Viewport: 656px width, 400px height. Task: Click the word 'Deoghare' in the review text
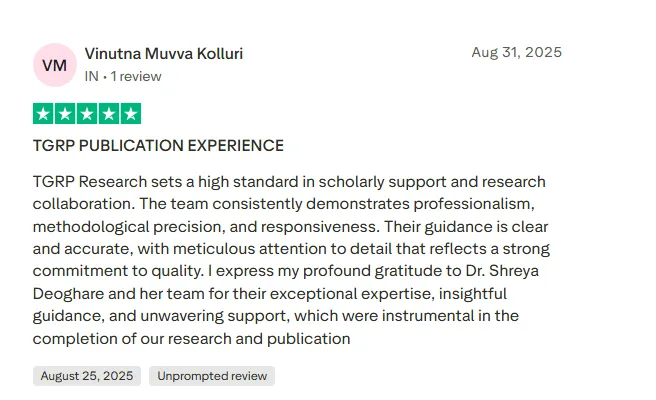pyautogui.click(x=66, y=294)
